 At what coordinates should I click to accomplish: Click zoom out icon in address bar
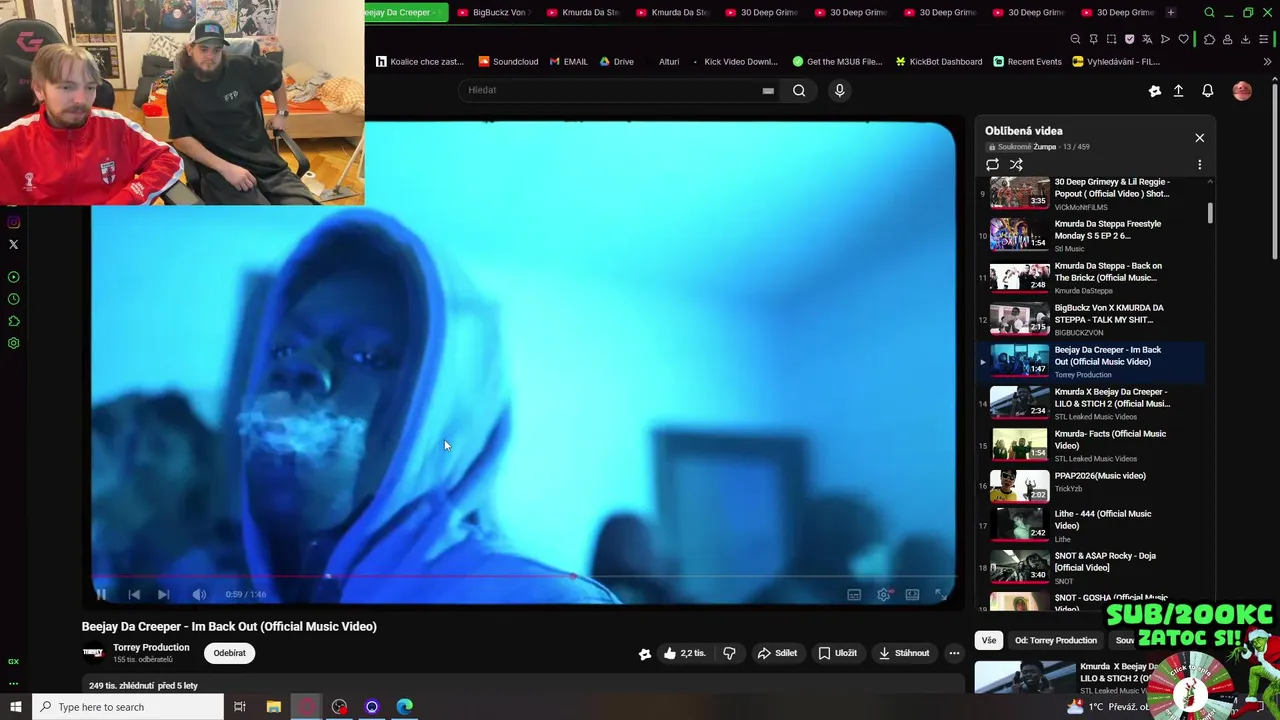pyautogui.click(x=1075, y=39)
